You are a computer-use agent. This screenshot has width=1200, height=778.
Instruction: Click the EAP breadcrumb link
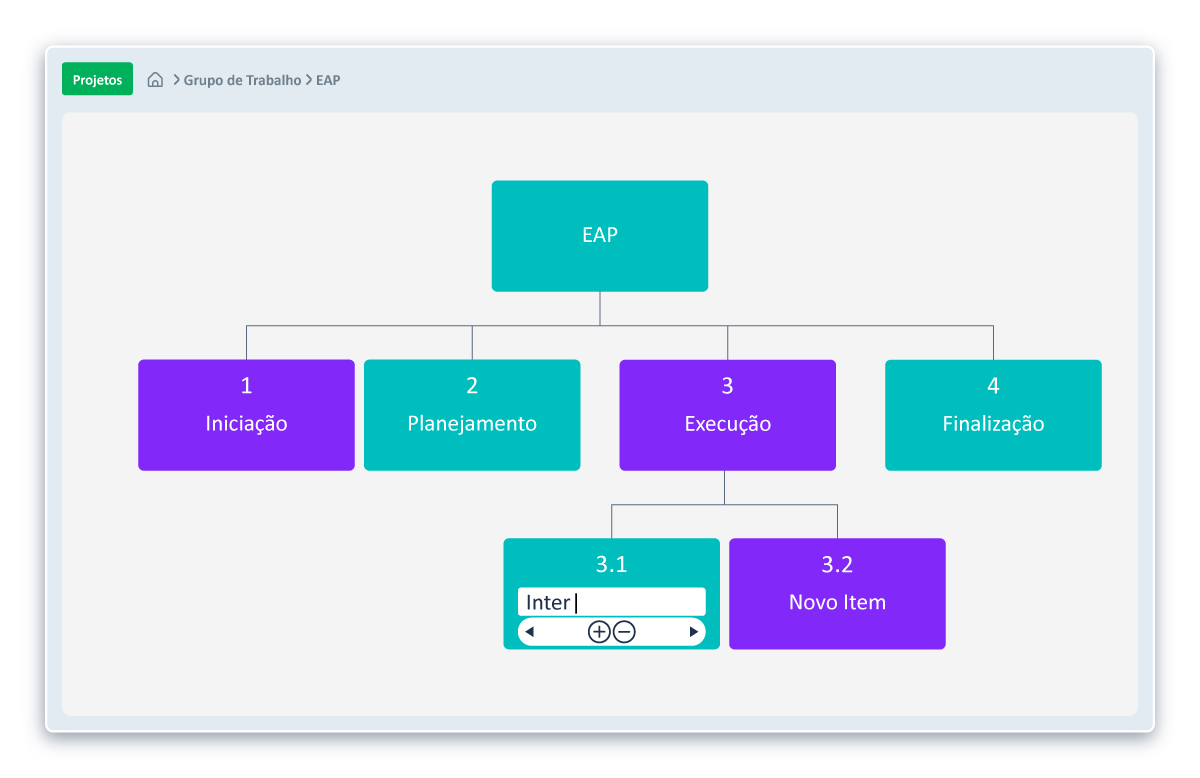(x=328, y=80)
